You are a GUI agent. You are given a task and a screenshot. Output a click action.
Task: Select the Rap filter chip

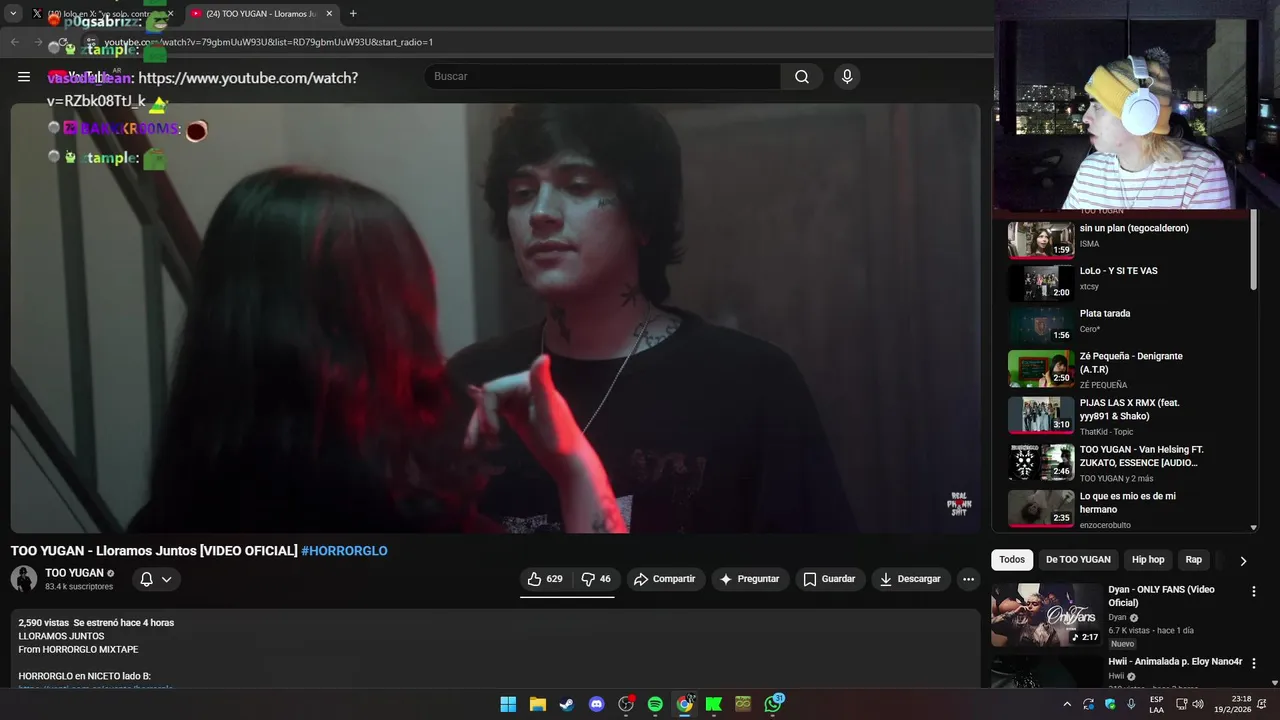[x=1193, y=560]
